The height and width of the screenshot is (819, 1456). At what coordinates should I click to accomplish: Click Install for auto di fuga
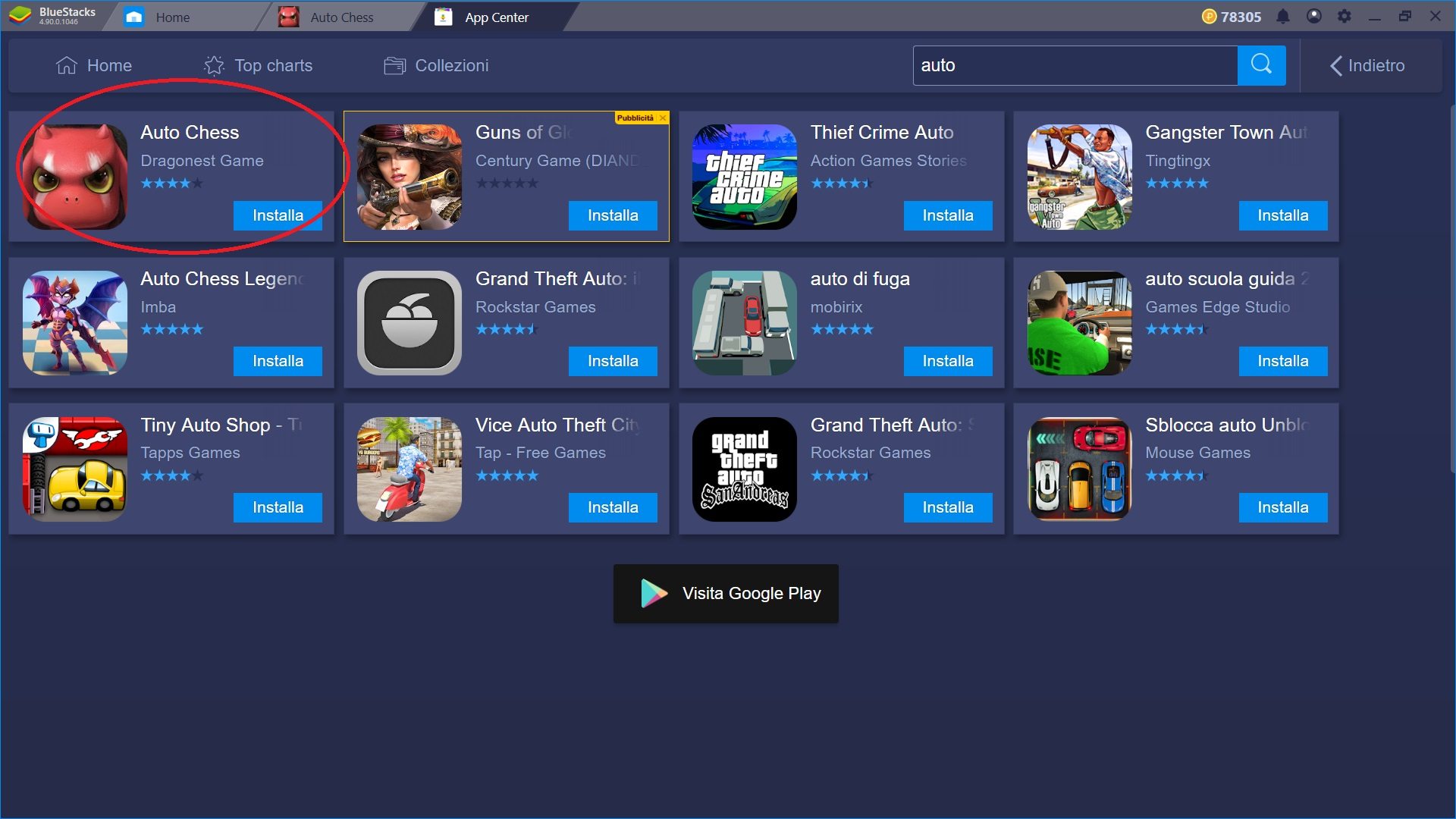(x=948, y=361)
